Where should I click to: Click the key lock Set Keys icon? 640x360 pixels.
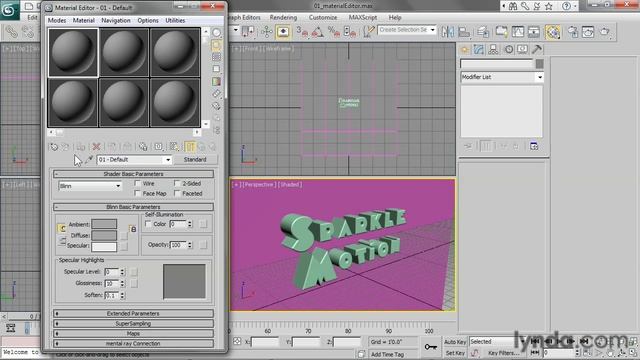click(430, 347)
